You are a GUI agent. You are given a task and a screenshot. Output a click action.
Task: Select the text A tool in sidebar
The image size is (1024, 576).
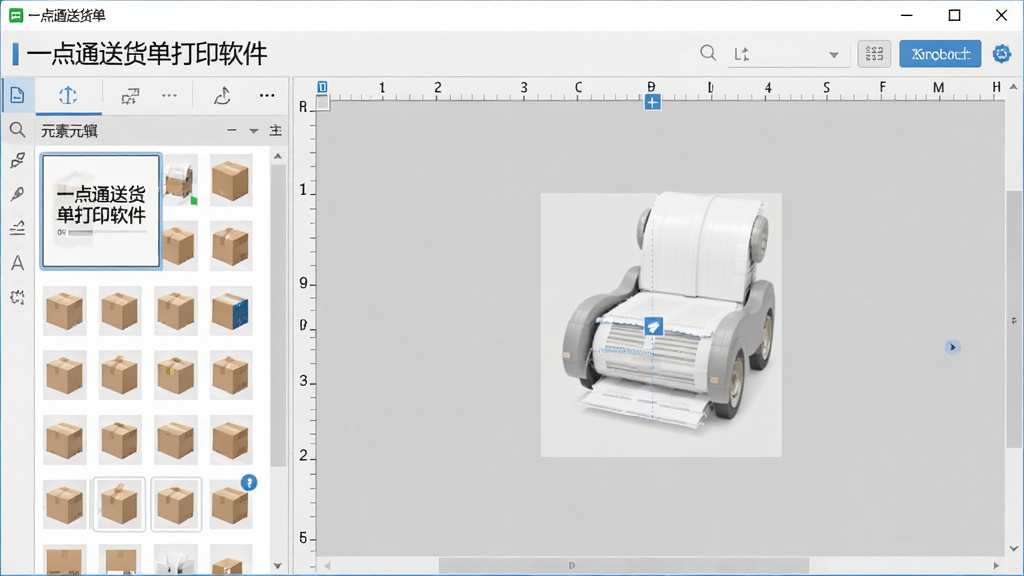click(18, 263)
